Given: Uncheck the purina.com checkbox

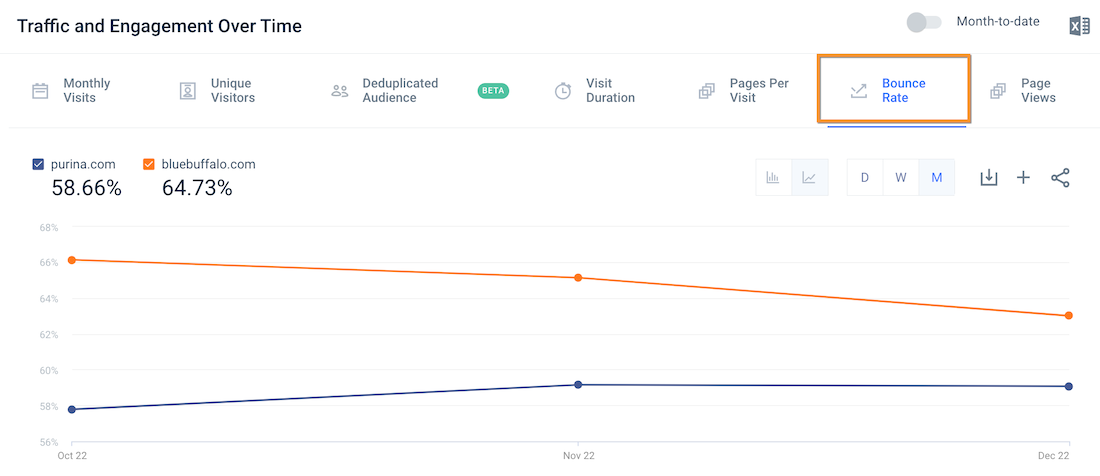Looking at the screenshot, I should pos(38,164).
